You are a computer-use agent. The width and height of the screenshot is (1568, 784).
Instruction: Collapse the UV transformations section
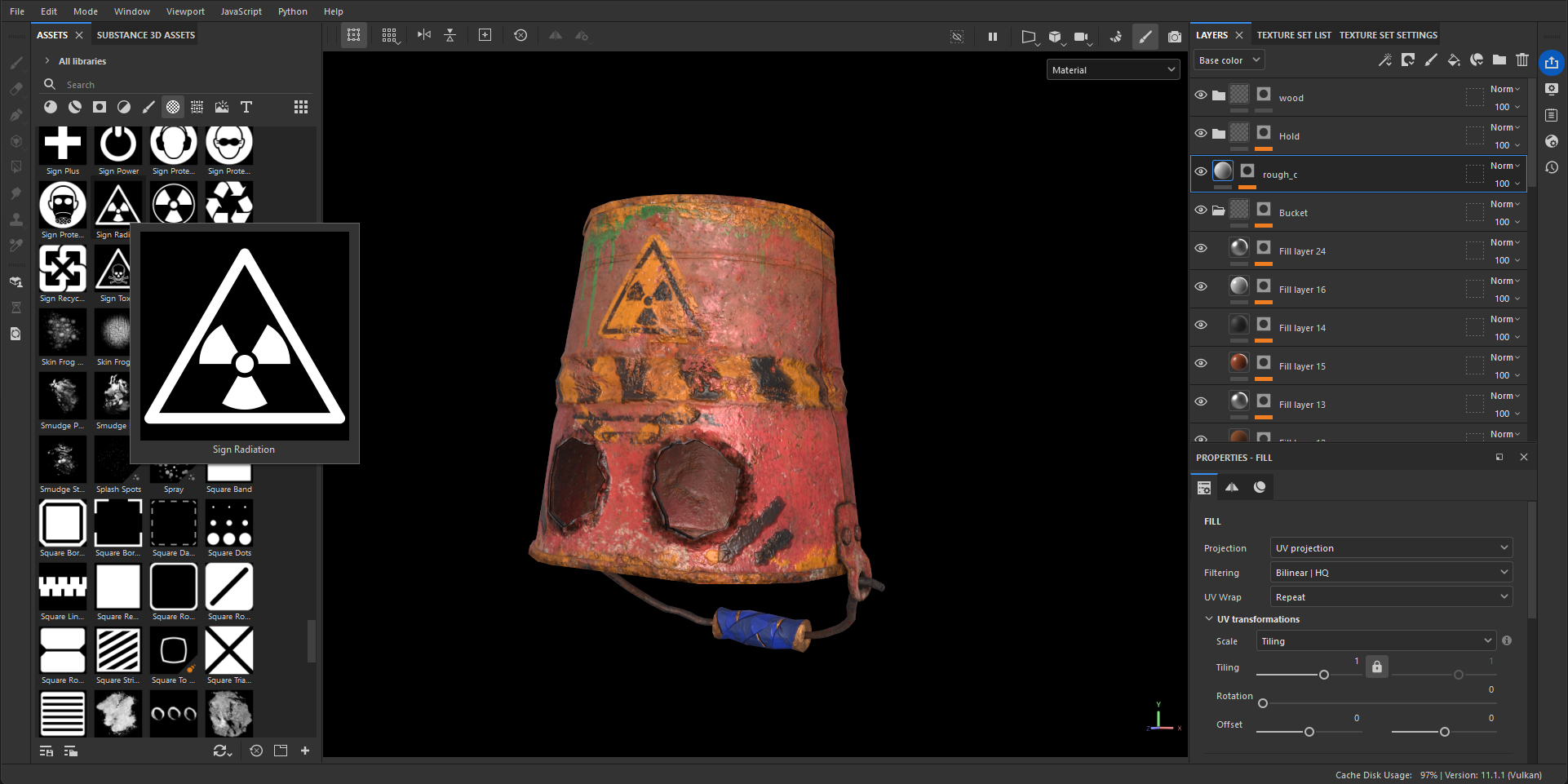pos(1209,619)
